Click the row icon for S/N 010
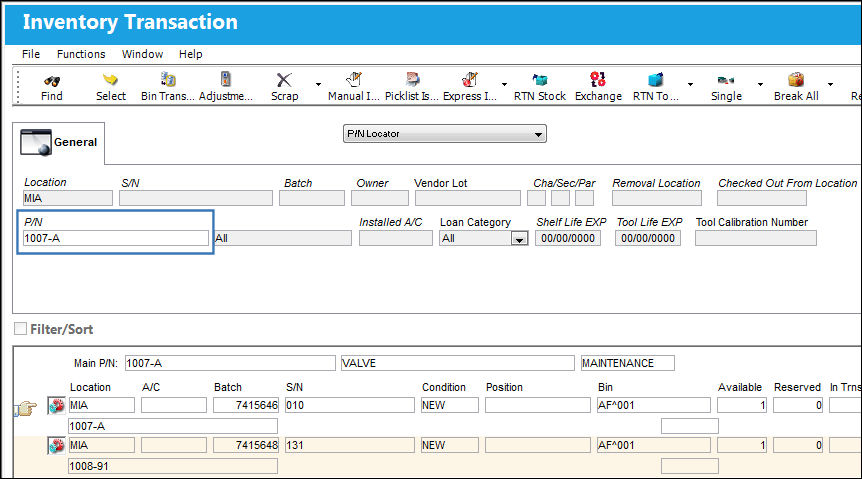The image size is (862, 479). (x=56, y=406)
